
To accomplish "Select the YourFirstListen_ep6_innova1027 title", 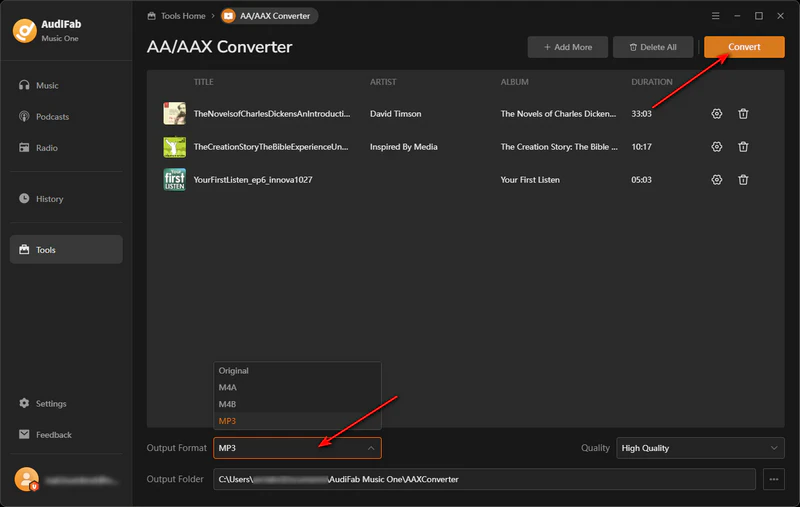I will (x=253, y=180).
